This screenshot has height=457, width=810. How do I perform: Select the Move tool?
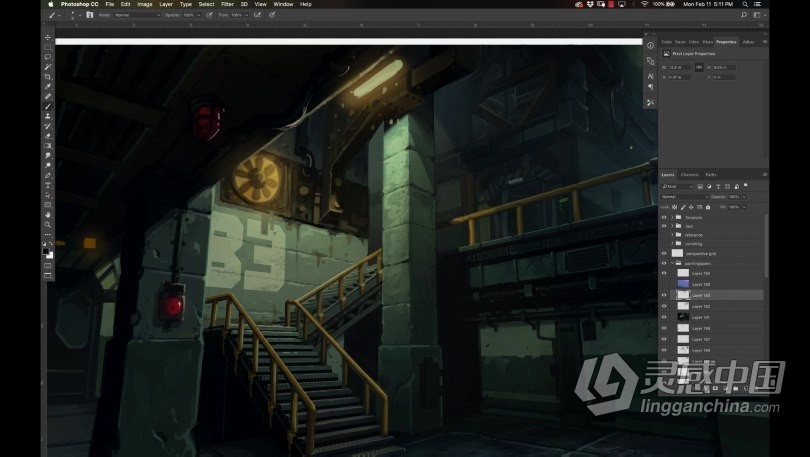[x=48, y=37]
